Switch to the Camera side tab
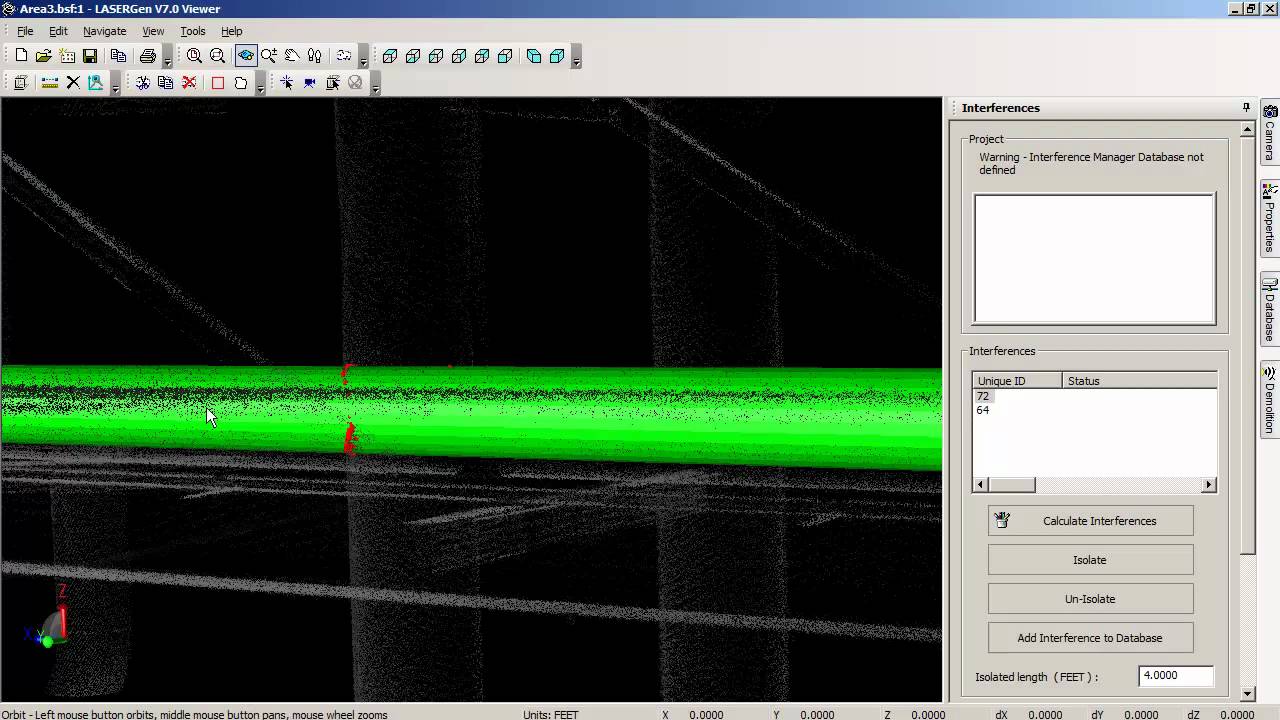The image size is (1280, 720). coord(1270,132)
